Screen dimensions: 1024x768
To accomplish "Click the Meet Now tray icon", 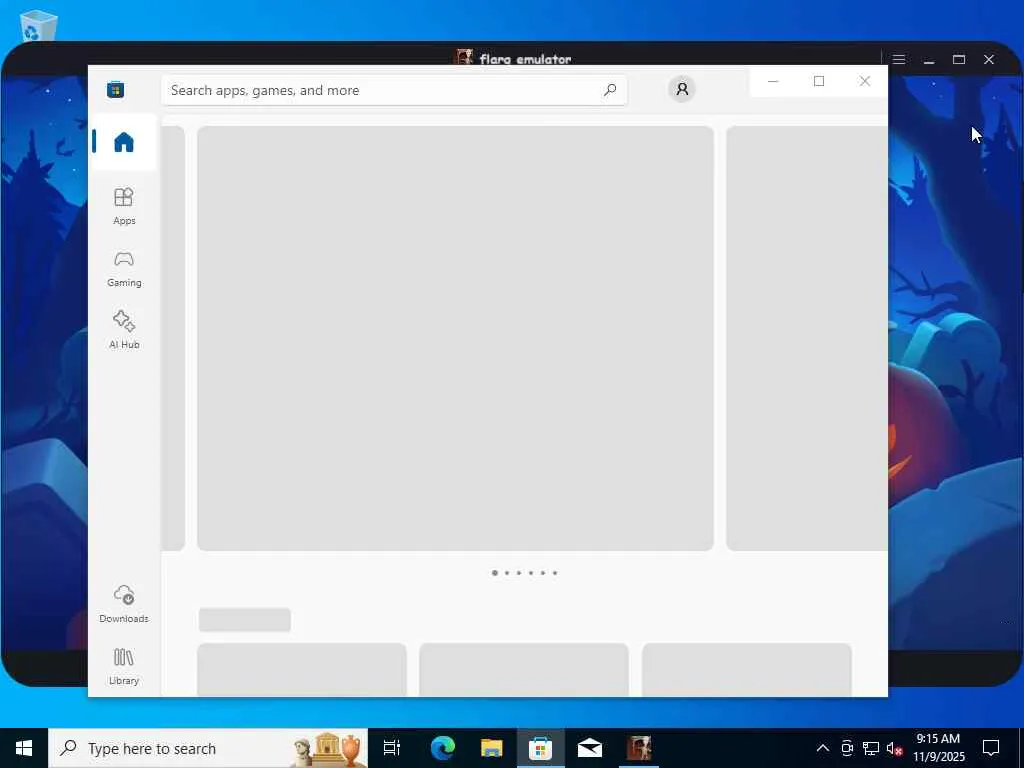I will 847,748.
